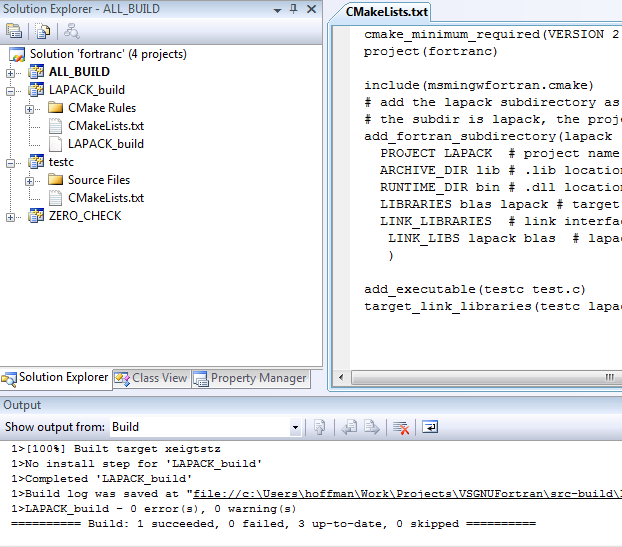Click the testc project icon
Screen dimensions: 622x547
(x=36, y=161)
